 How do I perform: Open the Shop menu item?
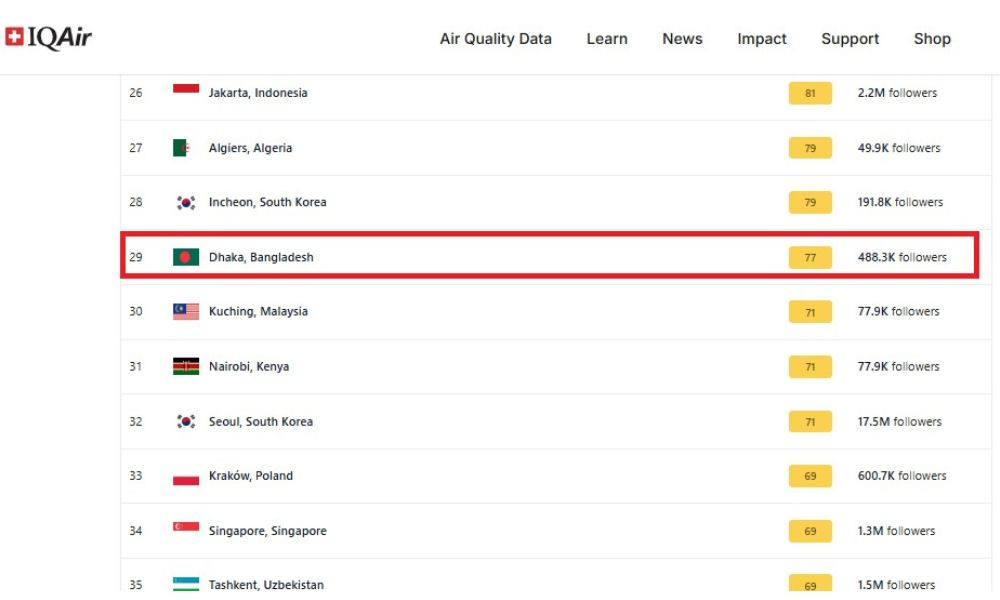click(x=932, y=39)
